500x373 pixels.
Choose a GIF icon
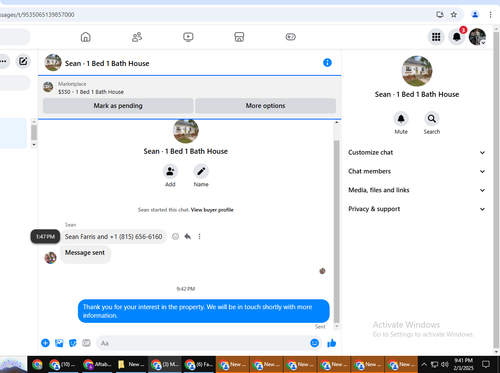tap(86, 343)
